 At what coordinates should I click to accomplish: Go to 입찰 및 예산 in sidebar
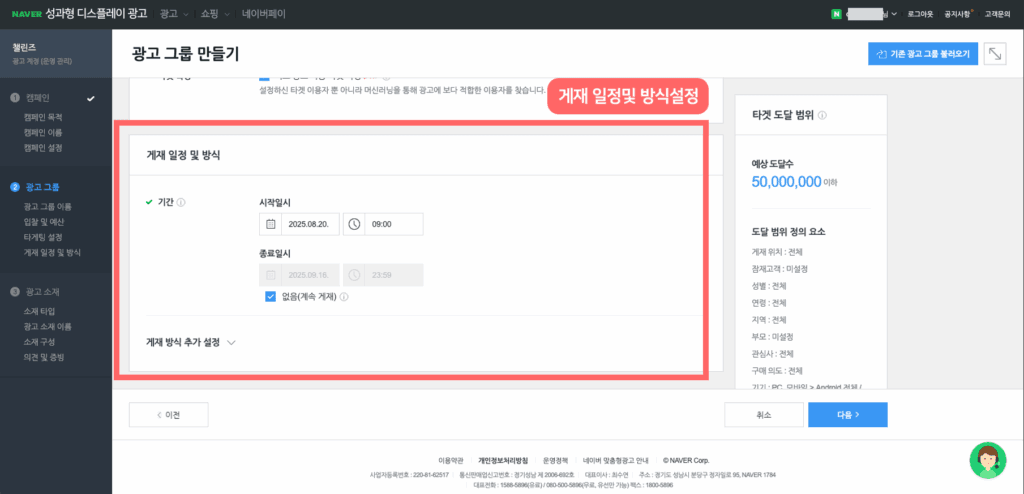(43, 222)
